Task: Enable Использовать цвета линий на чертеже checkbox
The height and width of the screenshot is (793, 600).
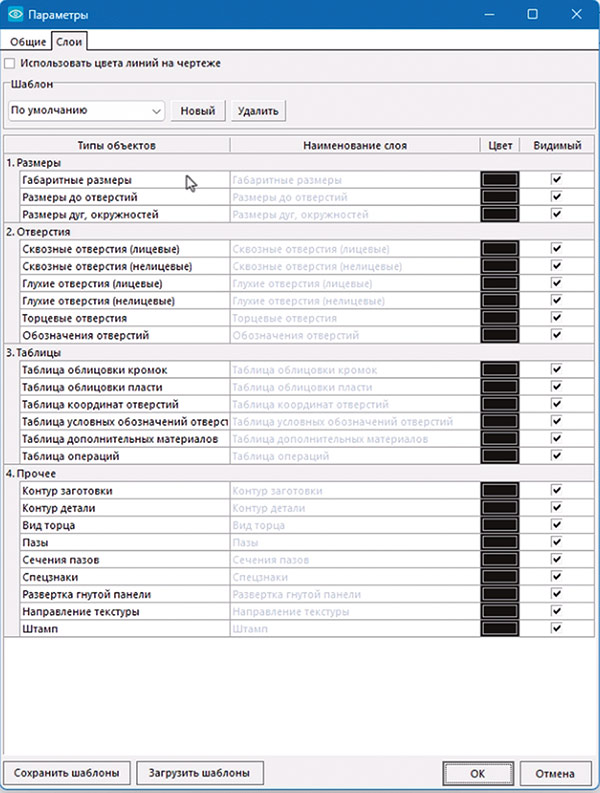Action: click(x=12, y=64)
